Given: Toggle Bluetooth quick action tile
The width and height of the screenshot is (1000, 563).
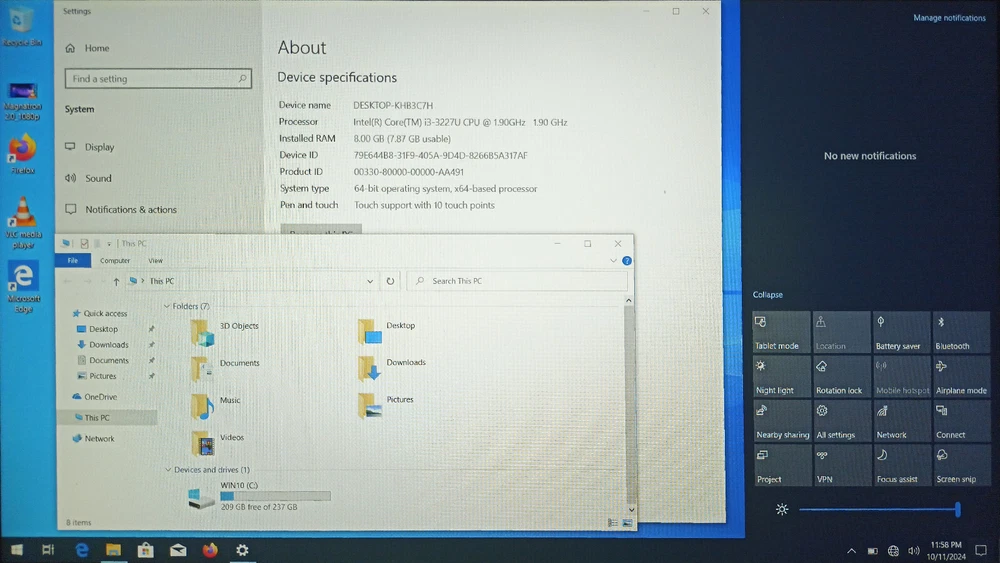Looking at the screenshot, I should pyautogui.click(x=961, y=332).
